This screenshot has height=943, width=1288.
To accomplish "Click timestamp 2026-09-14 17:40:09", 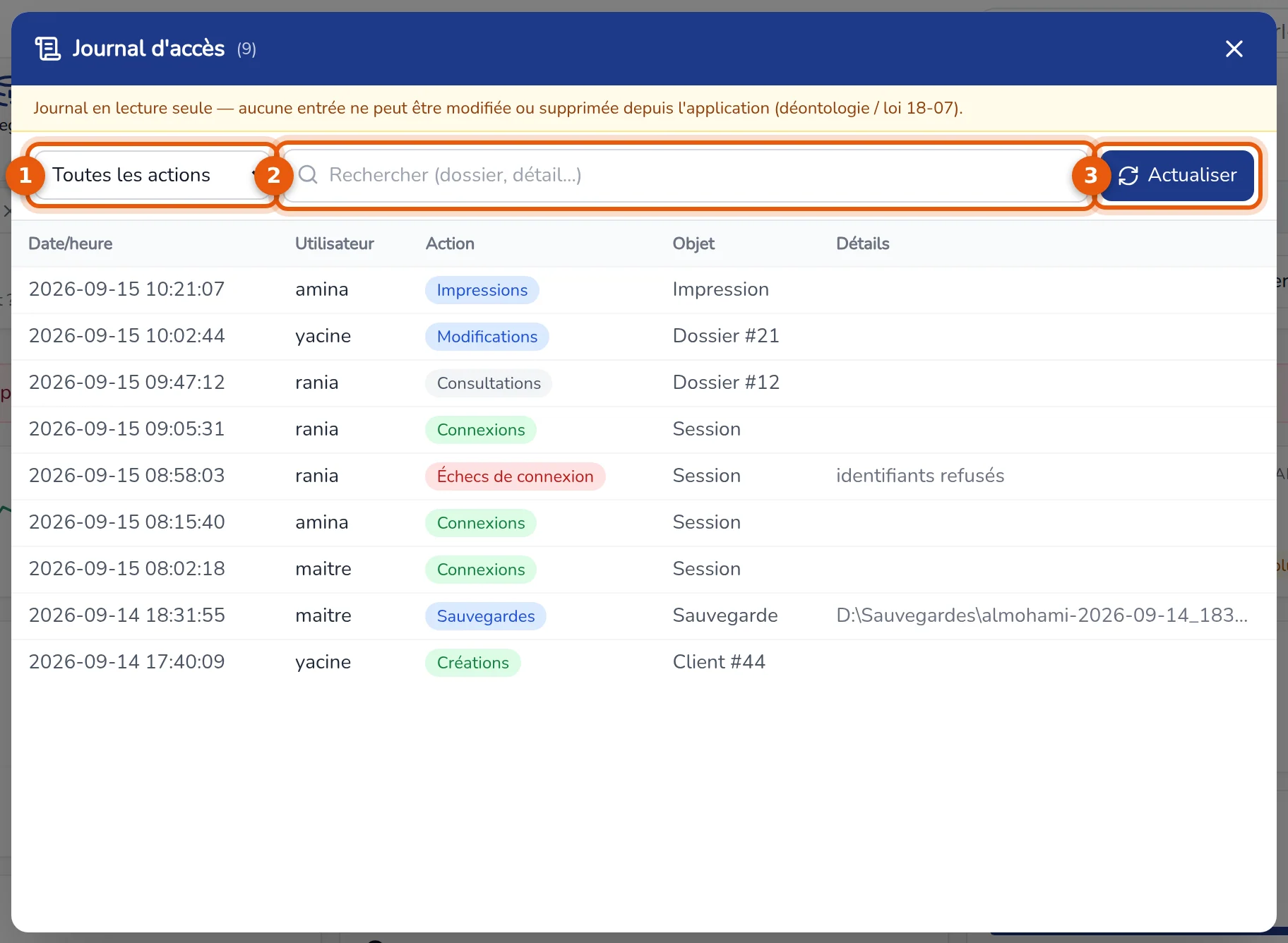I will click(126, 662).
